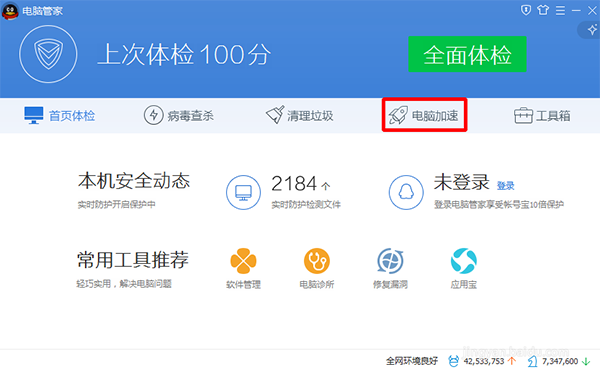This screenshot has width=600, height=372.
Task: Open the 应用宝 app store icon
Action: (464, 261)
